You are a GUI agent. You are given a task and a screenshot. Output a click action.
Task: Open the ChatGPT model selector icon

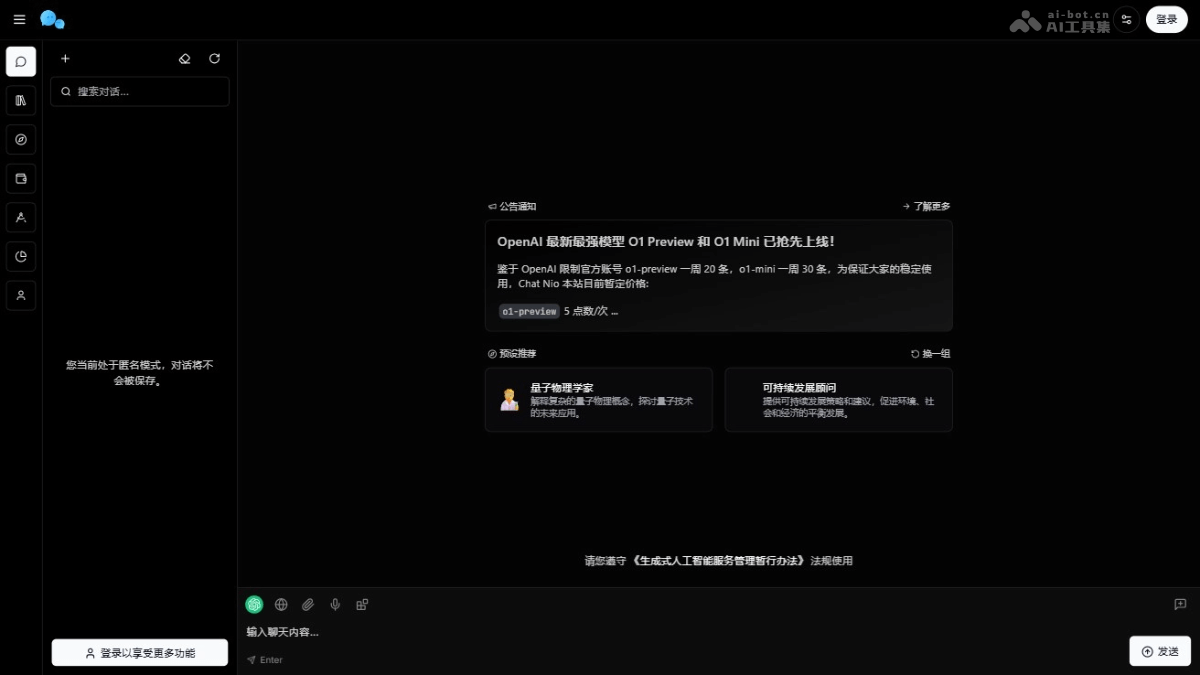pyautogui.click(x=253, y=604)
